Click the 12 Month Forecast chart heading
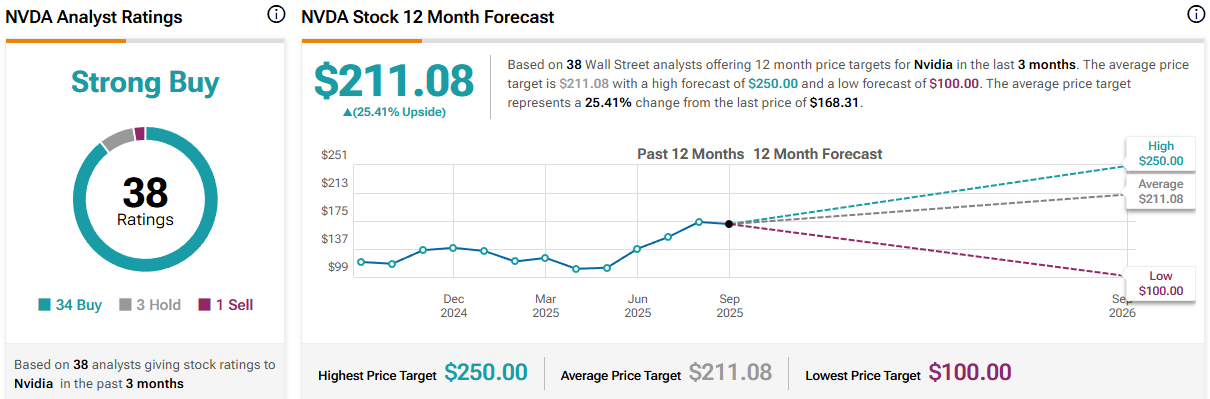 click(817, 154)
